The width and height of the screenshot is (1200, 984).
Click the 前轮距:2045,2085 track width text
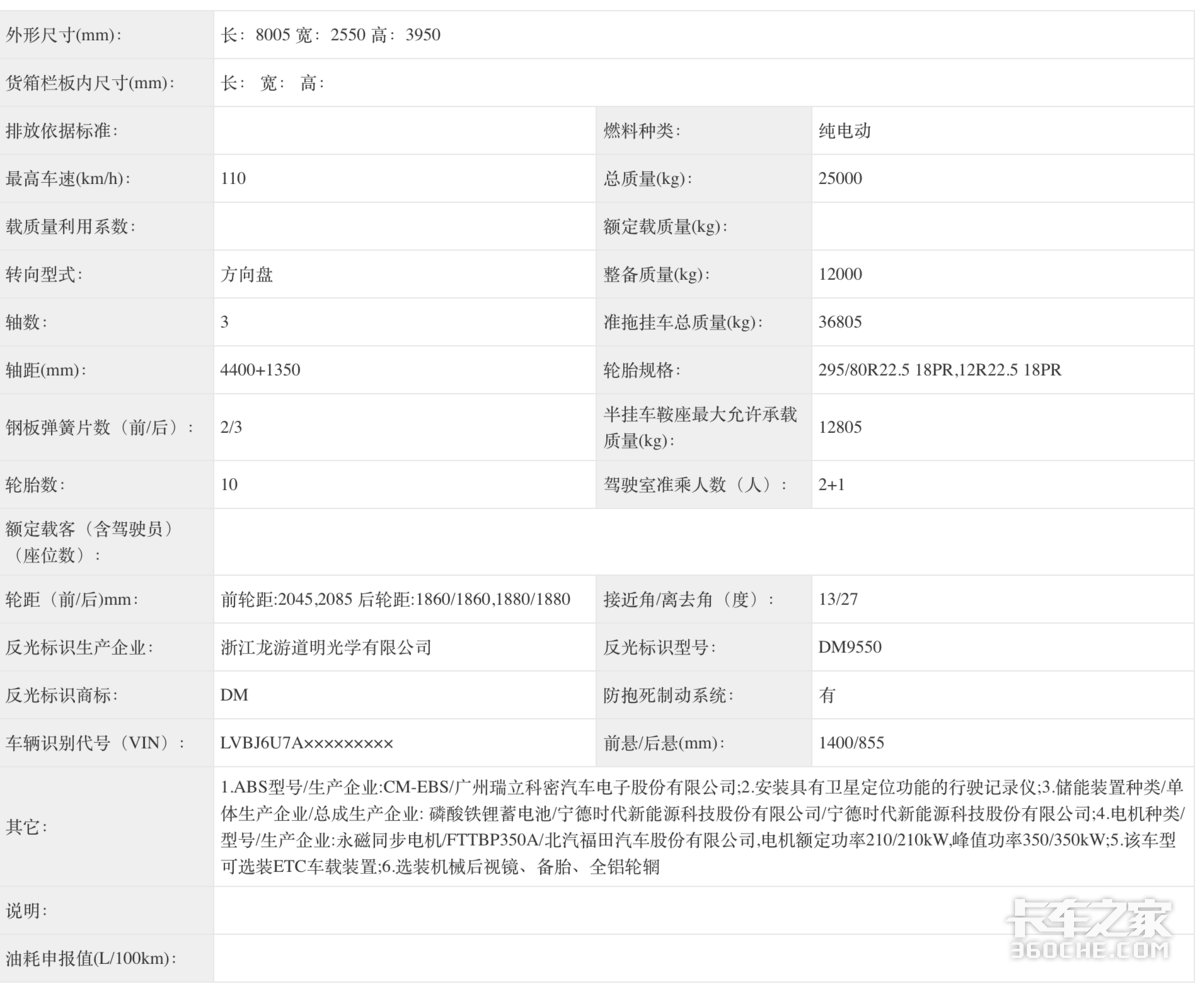[x=287, y=600]
